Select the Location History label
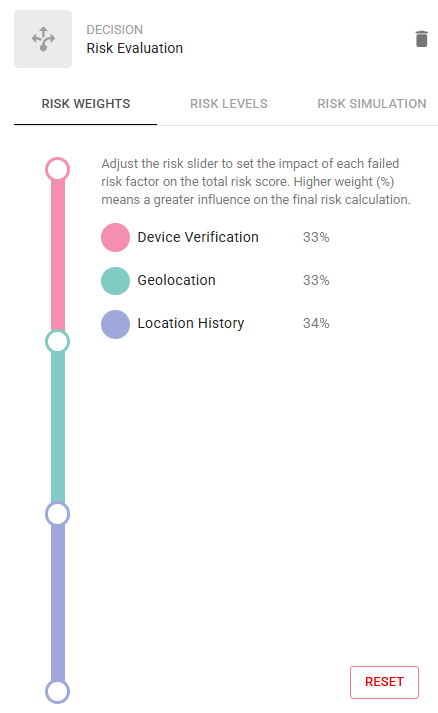The width and height of the screenshot is (438, 713). point(191,323)
